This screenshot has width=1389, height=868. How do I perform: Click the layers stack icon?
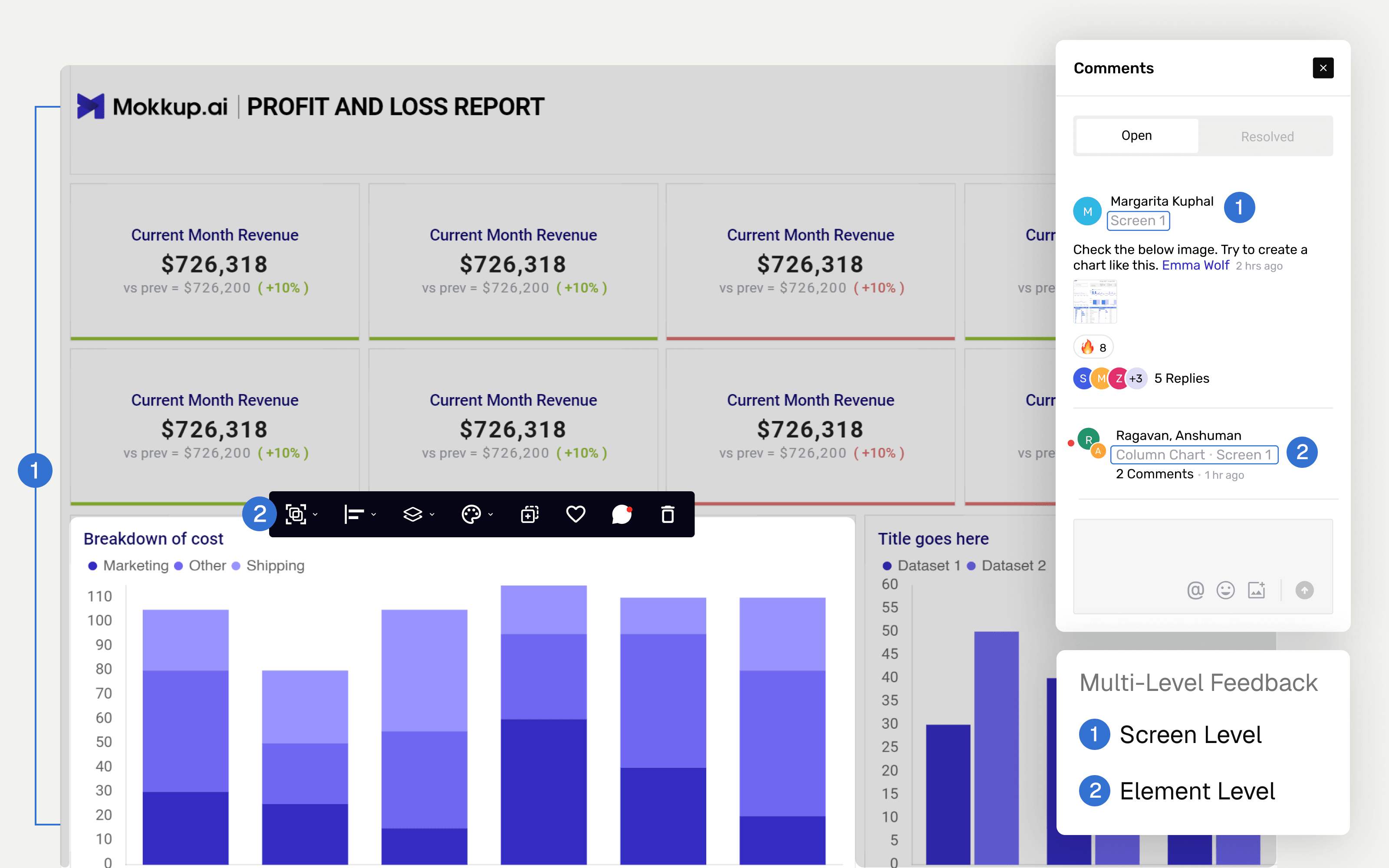pos(413,514)
